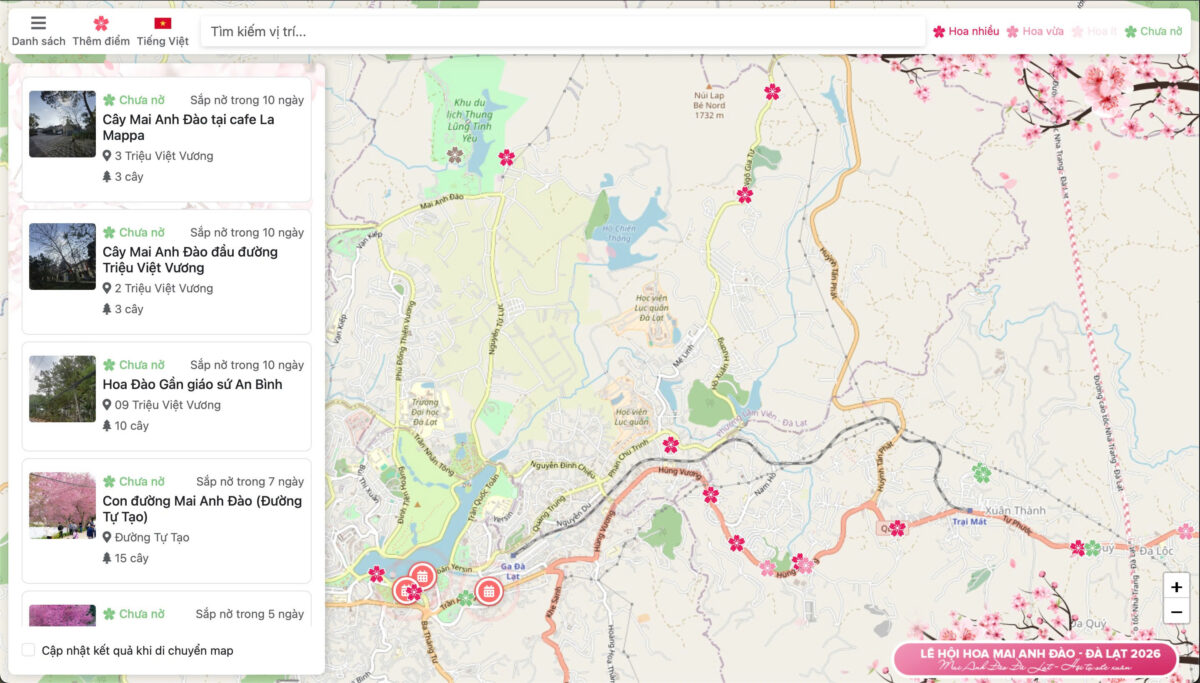
Task: Click the Tìm kiếm vị trí search field
Action: (x=560, y=32)
